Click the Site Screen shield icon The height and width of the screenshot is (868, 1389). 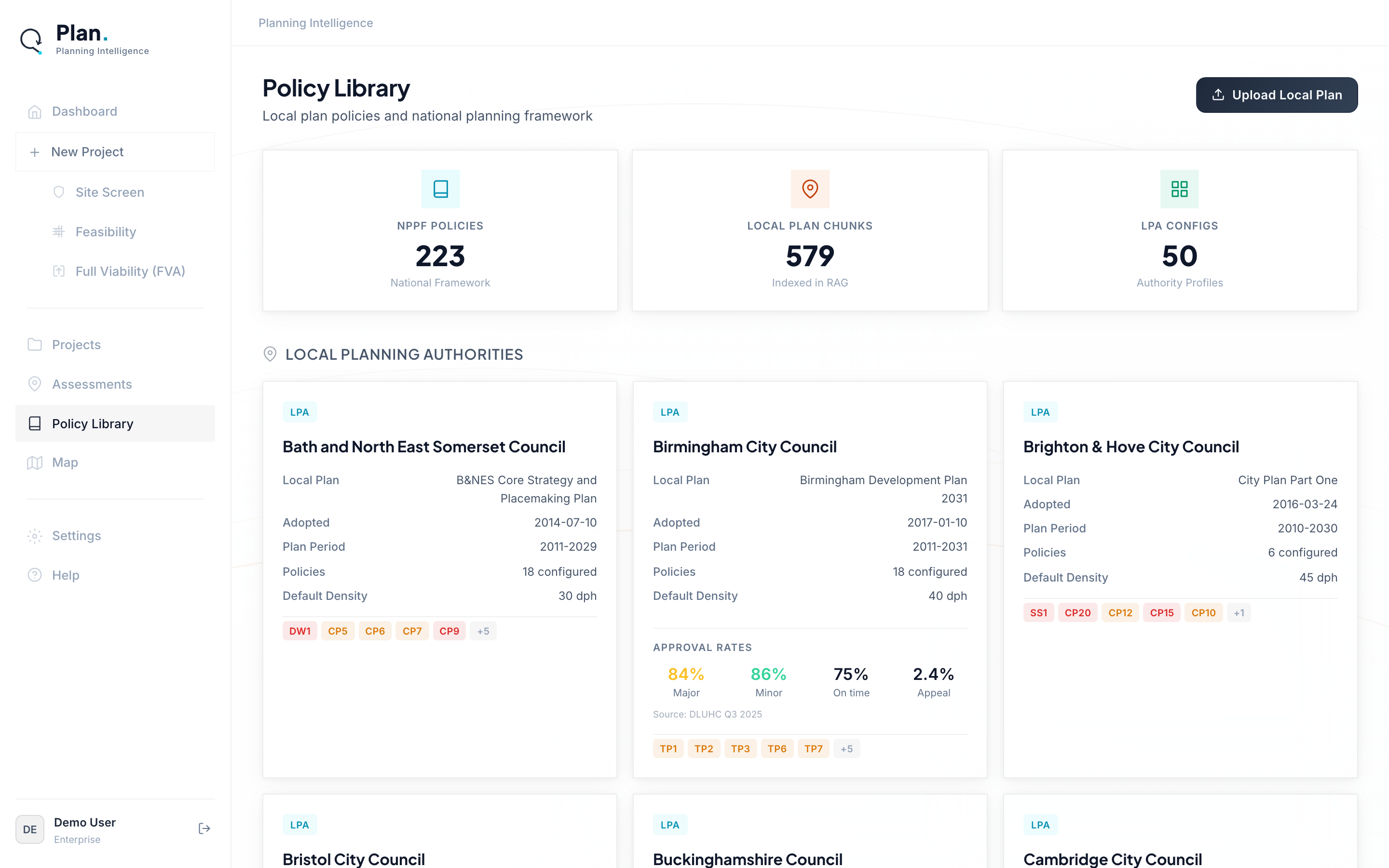pos(58,192)
